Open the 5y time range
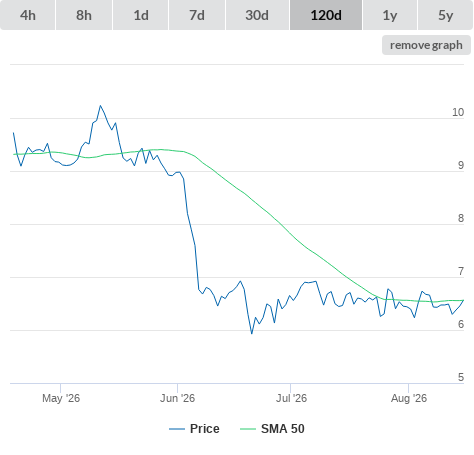474x455 pixels. click(x=445, y=15)
